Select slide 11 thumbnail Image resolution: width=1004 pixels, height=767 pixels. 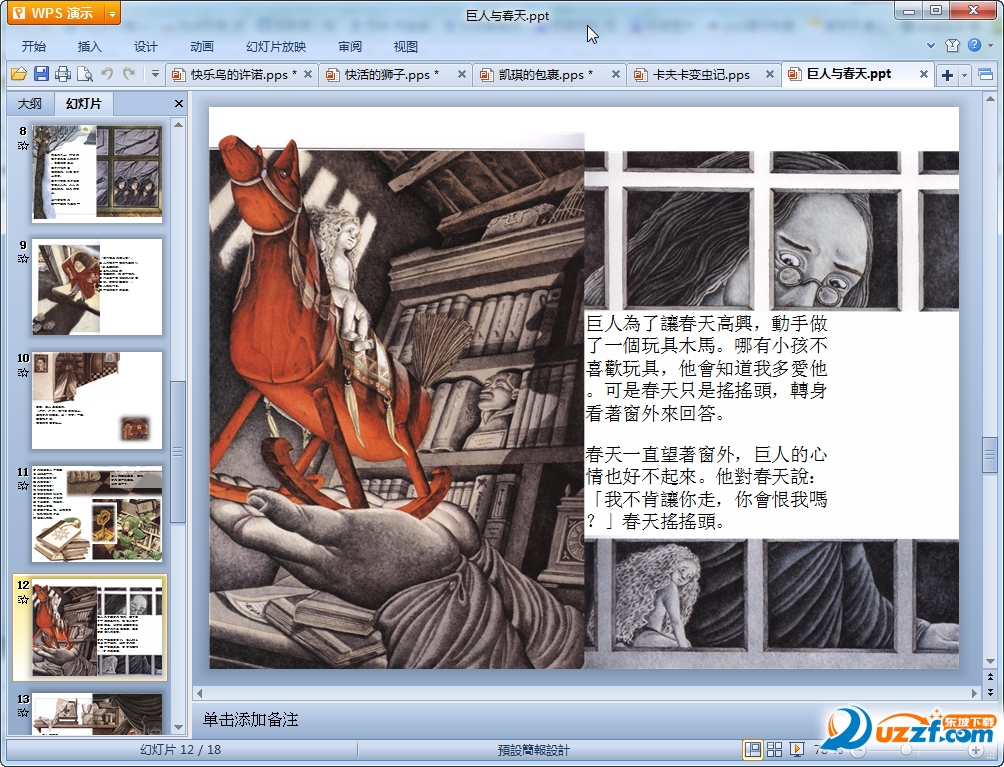click(x=97, y=513)
